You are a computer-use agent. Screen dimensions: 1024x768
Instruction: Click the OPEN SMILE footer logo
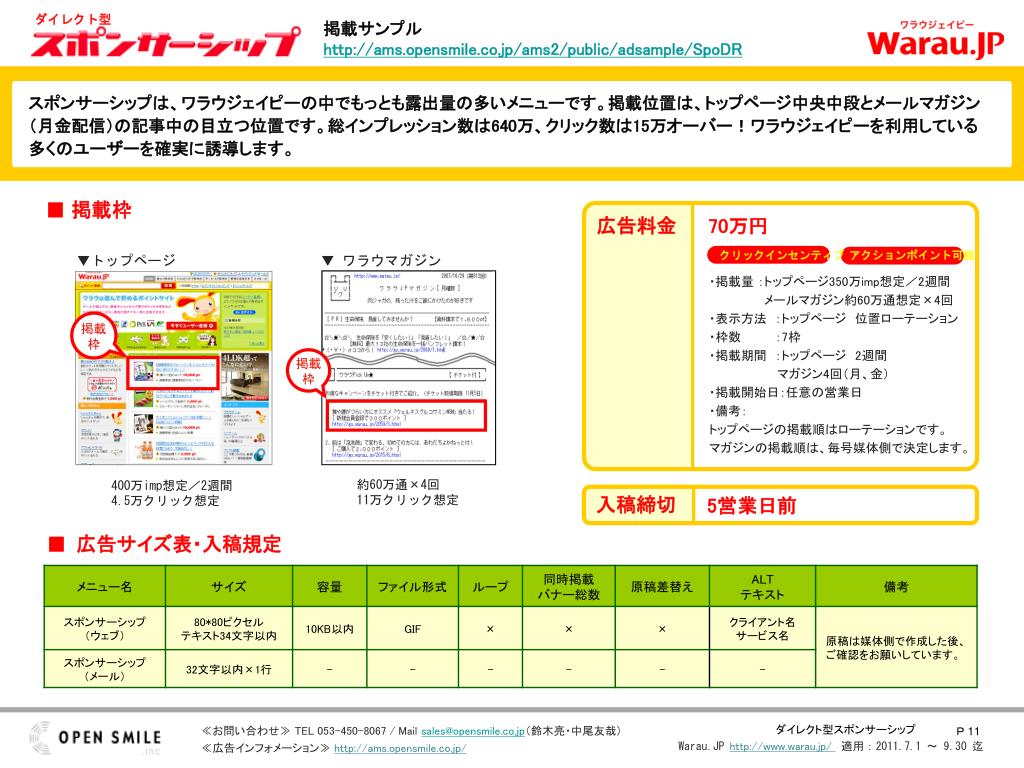pyautogui.click(x=95, y=738)
